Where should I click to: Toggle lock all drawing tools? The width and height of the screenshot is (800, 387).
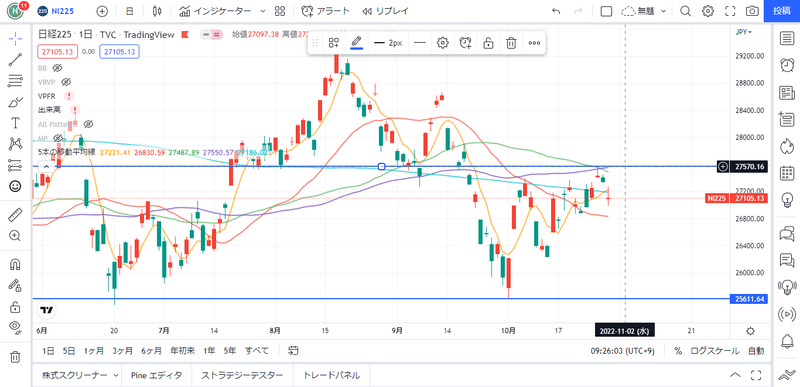pos(15,307)
